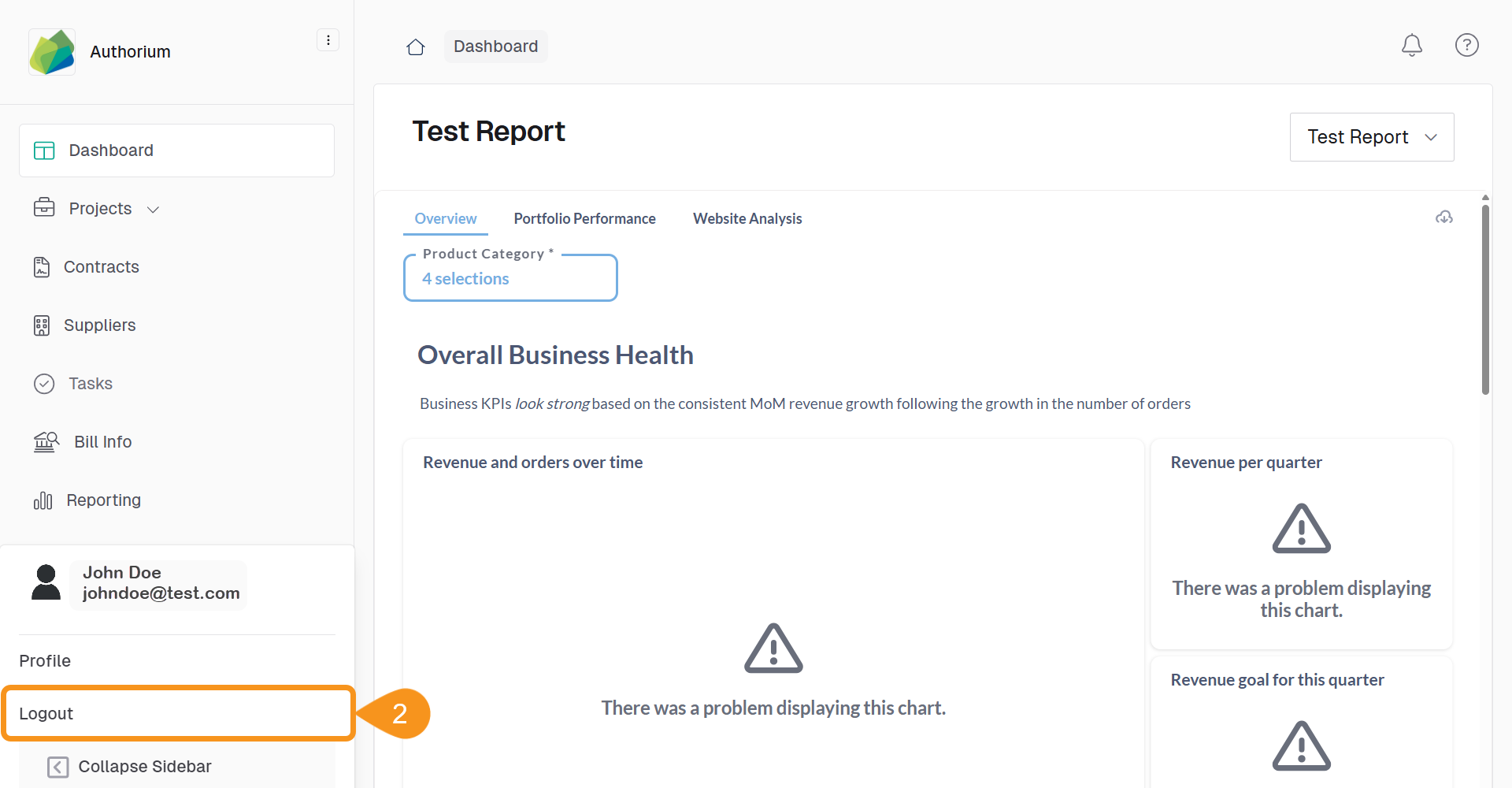This screenshot has width=1512, height=788.
Task: Open the Profile link
Action: (x=45, y=661)
